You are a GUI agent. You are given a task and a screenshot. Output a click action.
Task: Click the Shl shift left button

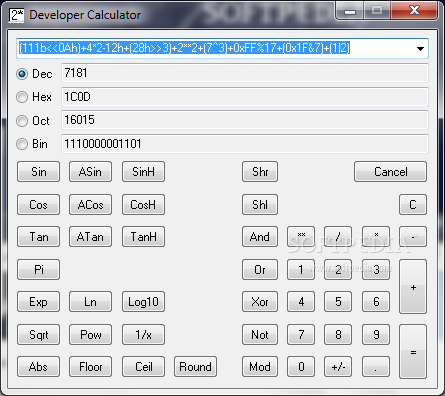260,205
